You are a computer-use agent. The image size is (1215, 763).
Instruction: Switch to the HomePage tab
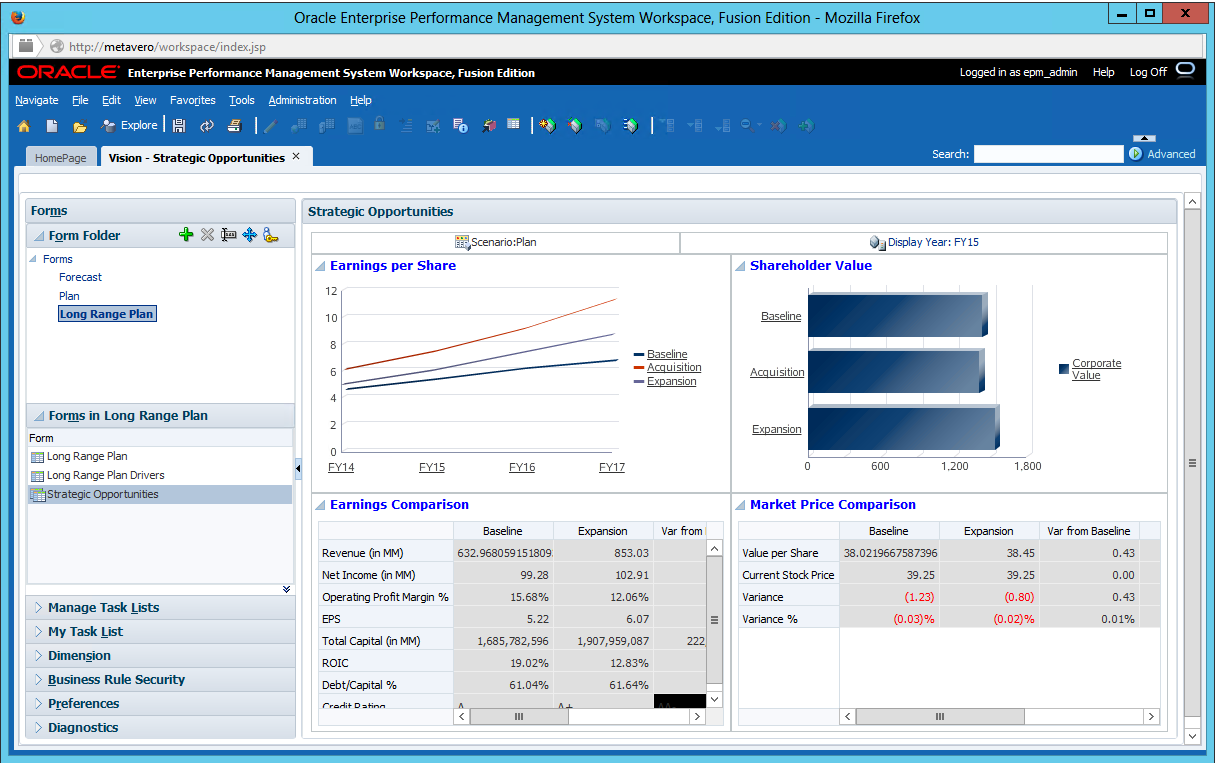pyautogui.click(x=62, y=158)
